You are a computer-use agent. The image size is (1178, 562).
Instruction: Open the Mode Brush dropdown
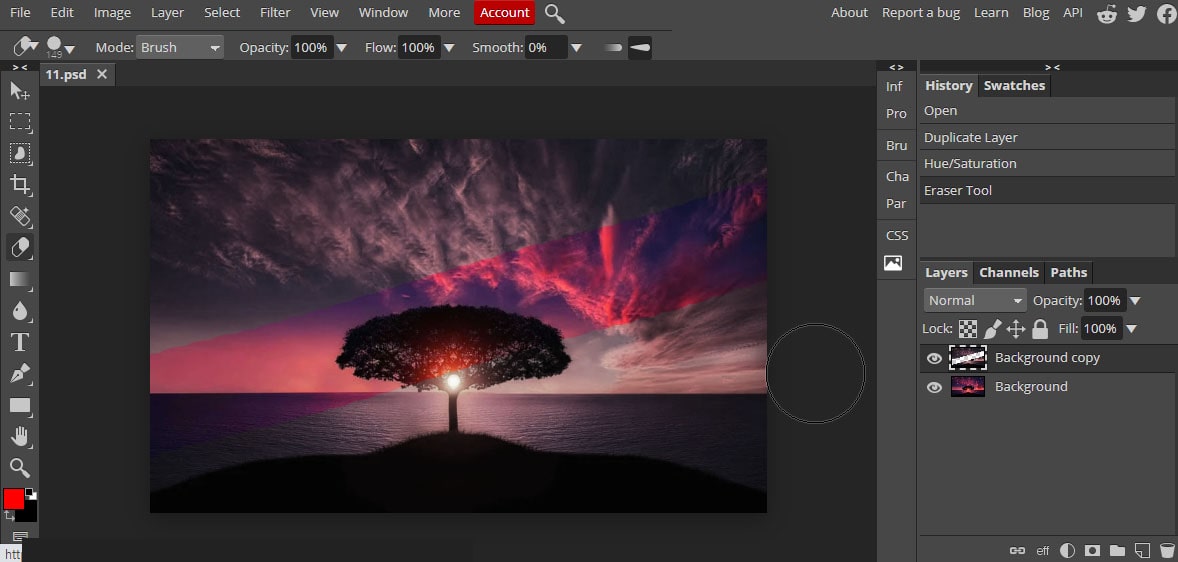[180, 47]
